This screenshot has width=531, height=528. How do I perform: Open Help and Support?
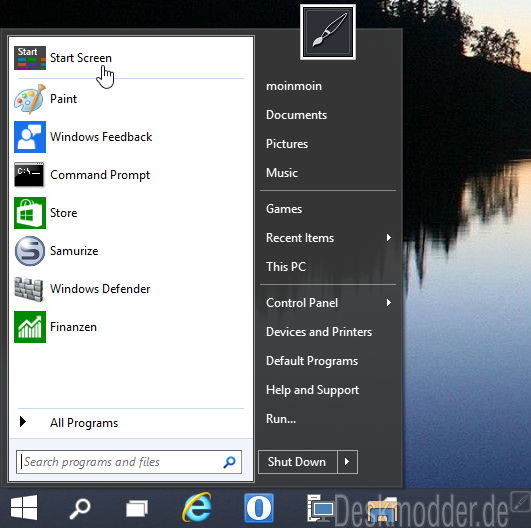pyautogui.click(x=312, y=390)
